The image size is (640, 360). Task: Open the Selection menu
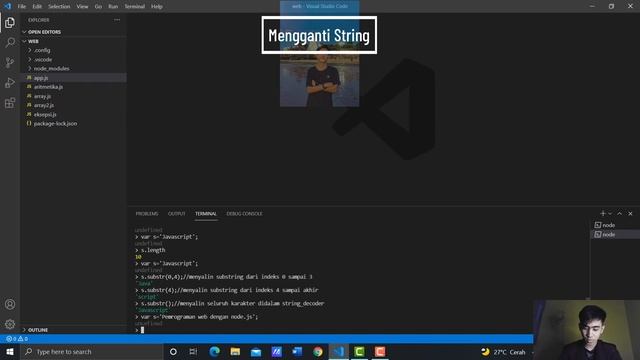pos(59,7)
